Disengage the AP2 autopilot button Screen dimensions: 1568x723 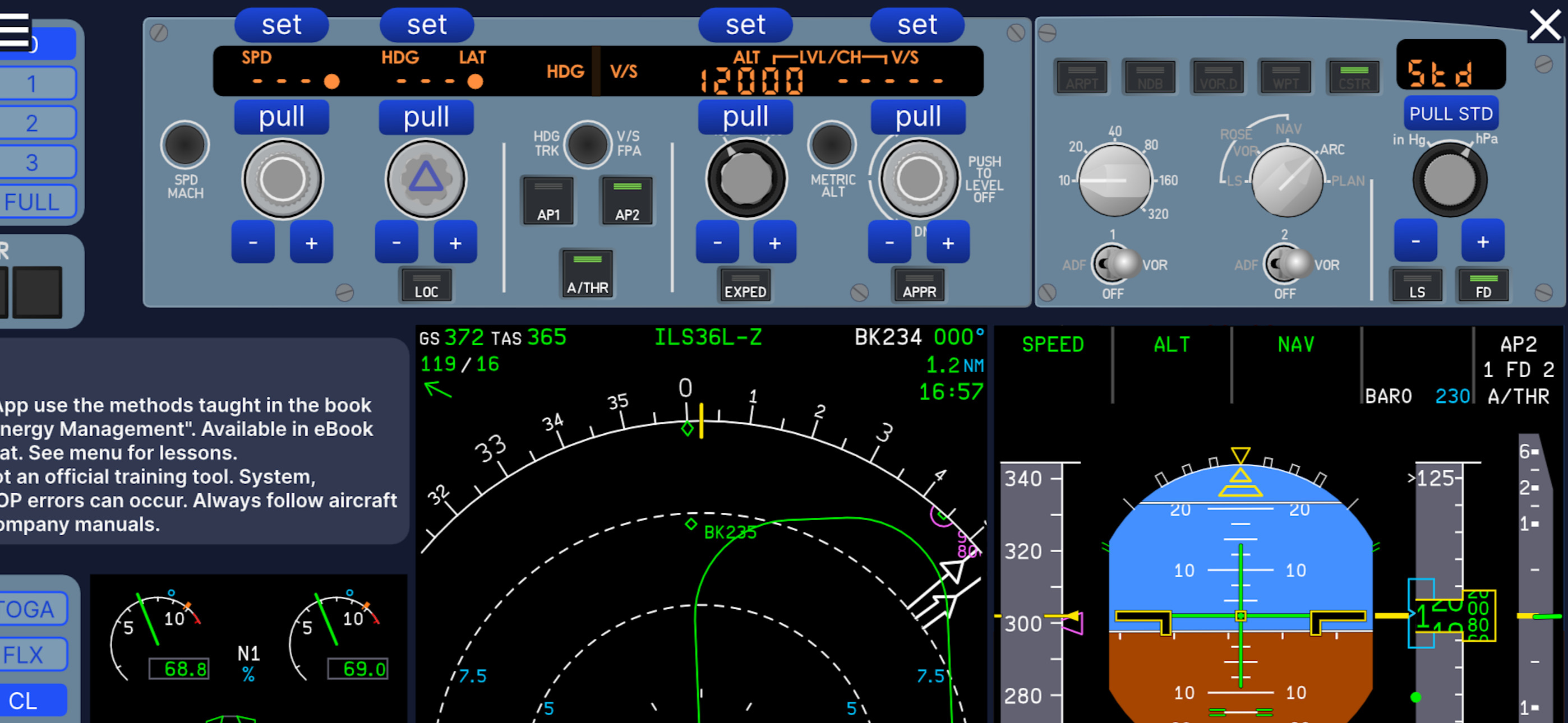[627, 201]
